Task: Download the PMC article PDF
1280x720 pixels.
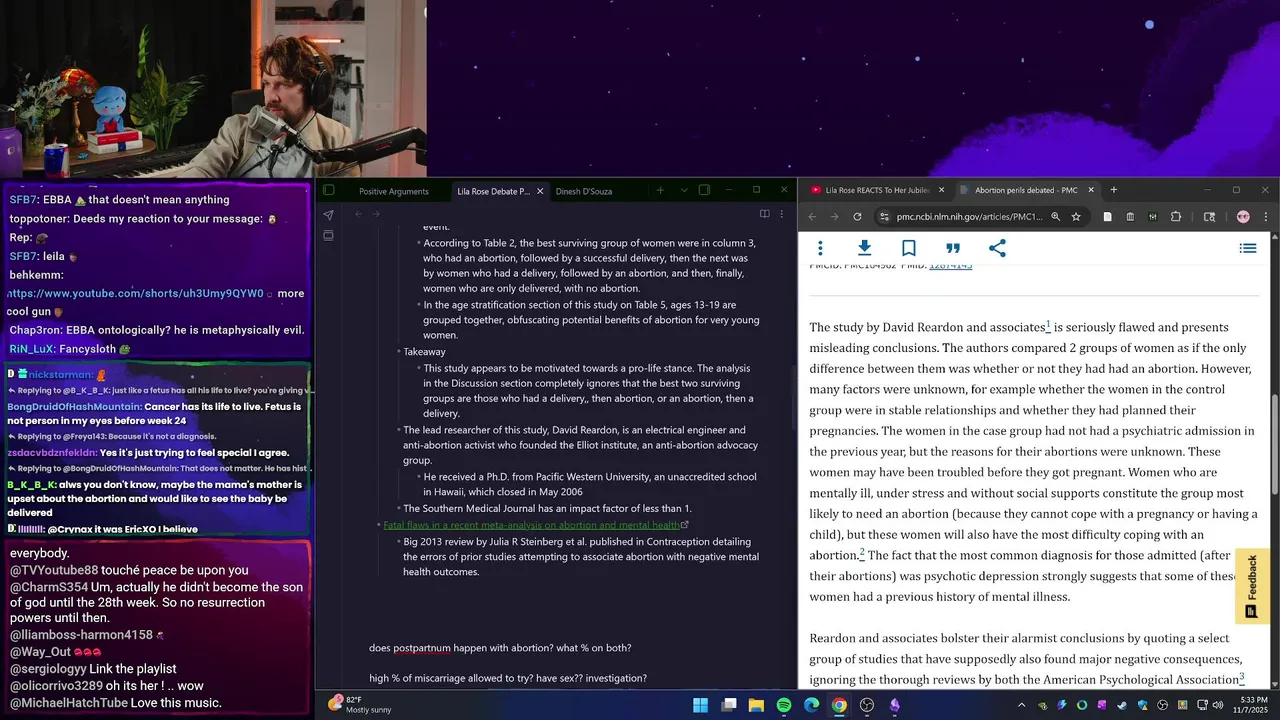Action: point(864,248)
